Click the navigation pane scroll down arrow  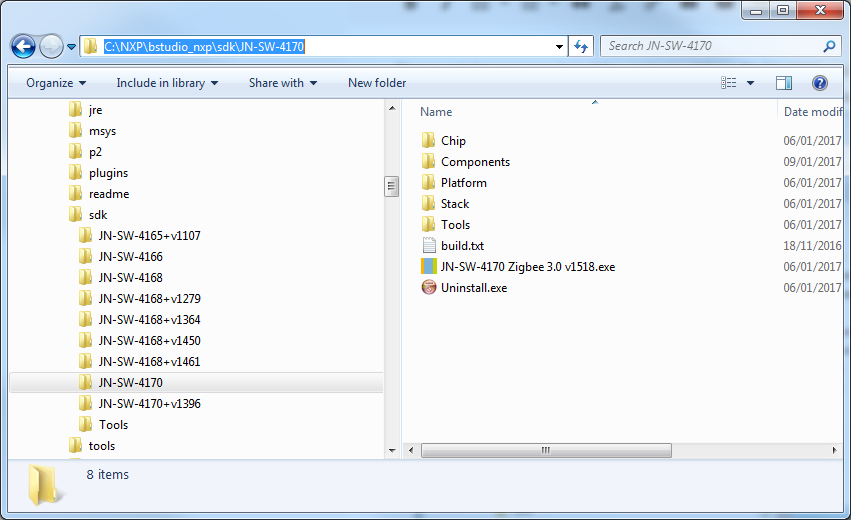click(392, 451)
